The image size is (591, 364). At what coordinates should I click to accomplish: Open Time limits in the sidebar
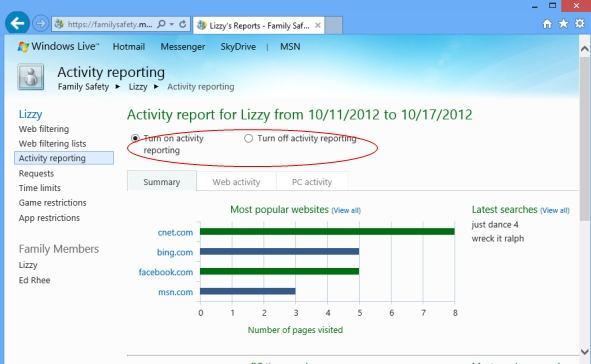[40, 188]
